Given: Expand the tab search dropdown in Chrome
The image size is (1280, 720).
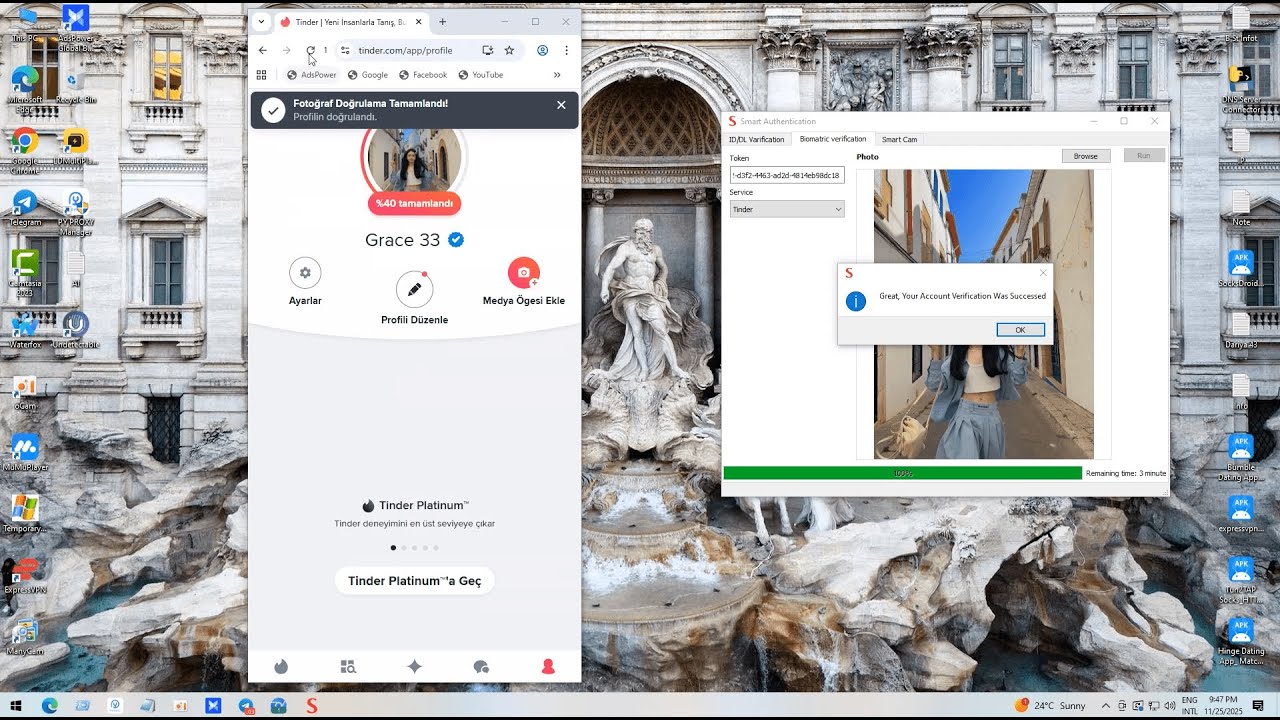Looking at the screenshot, I should [x=261, y=22].
